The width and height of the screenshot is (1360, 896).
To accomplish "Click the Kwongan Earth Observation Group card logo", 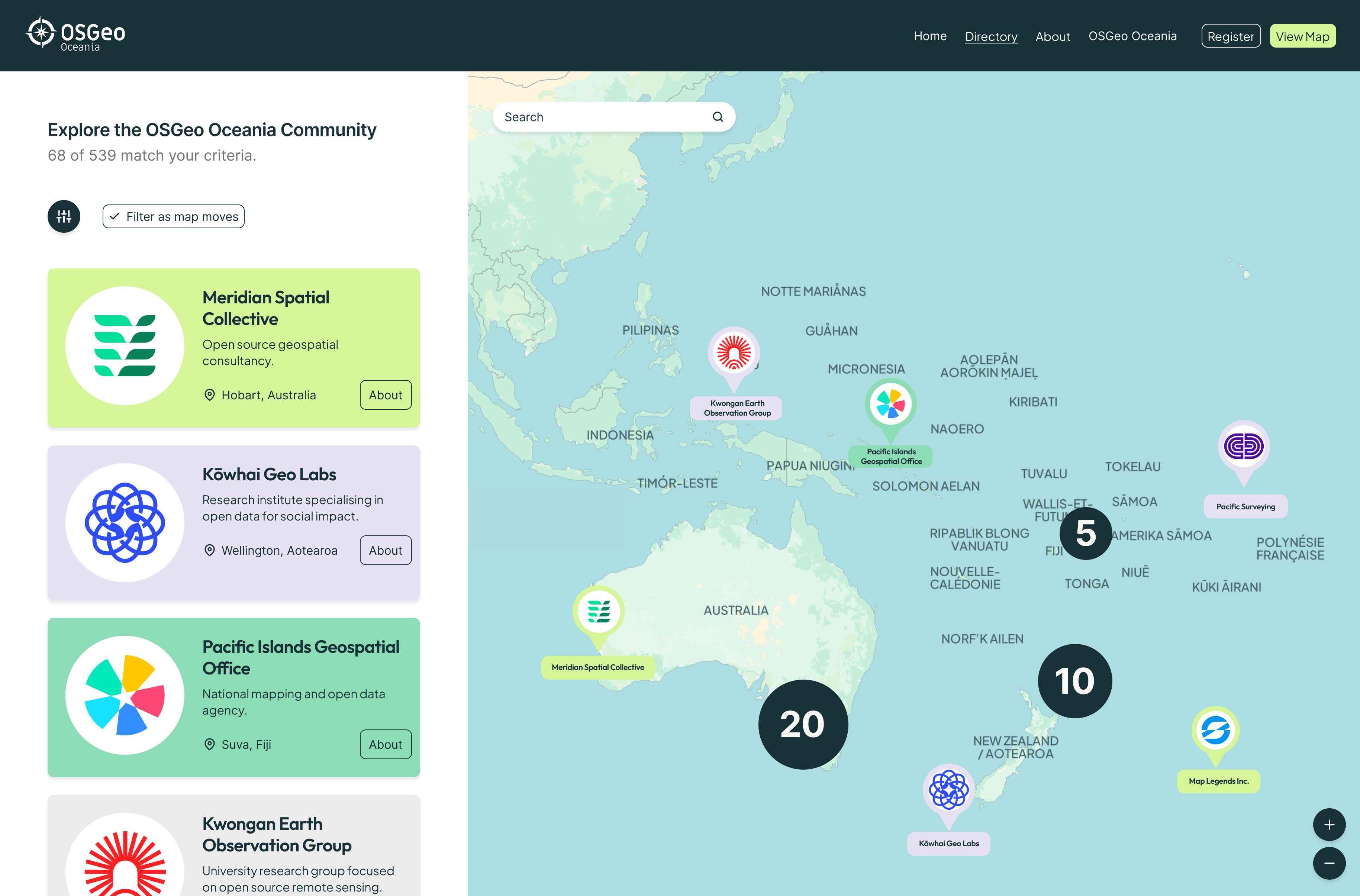I will [x=125, y=854].
